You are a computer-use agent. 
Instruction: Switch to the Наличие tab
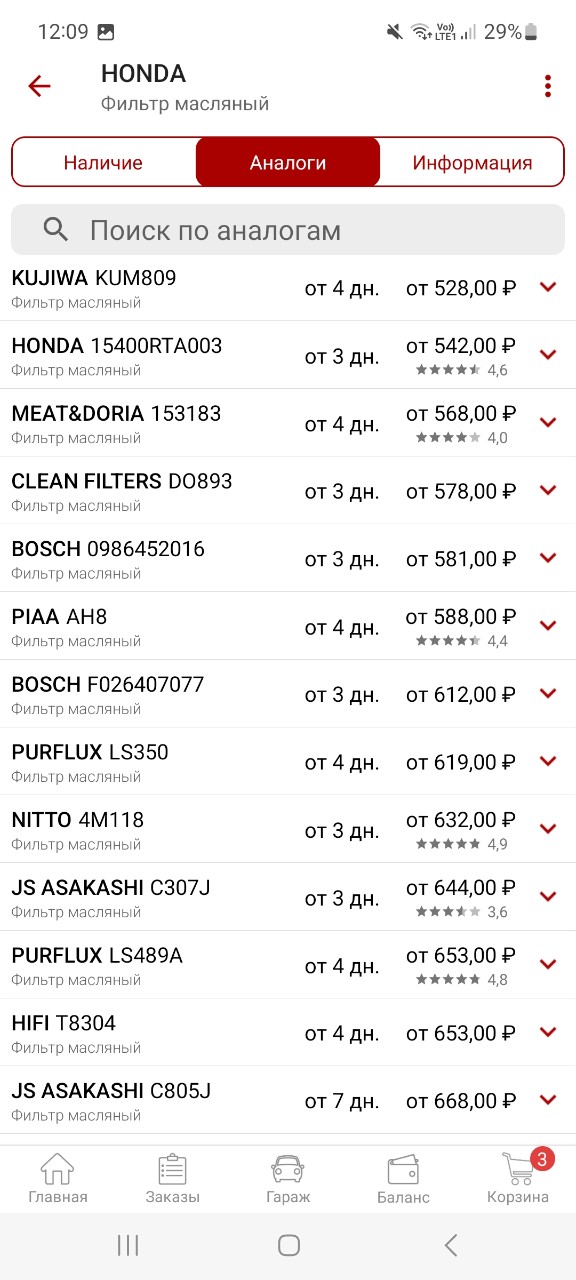tap(103, 162)
